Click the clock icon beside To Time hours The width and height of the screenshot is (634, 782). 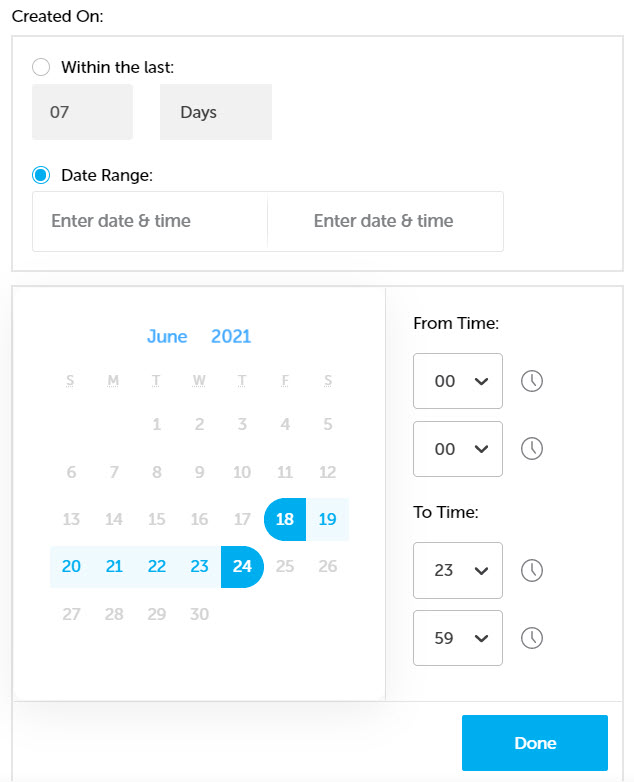pyautogui.click(x=532, y=570)
